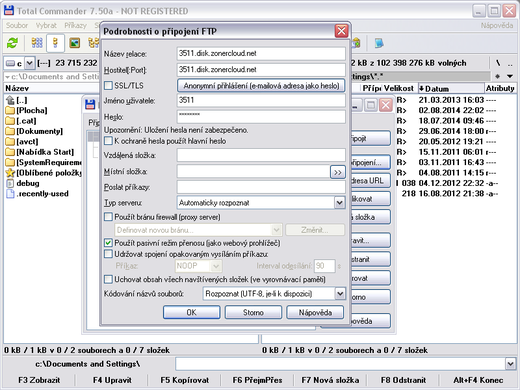This screenshot has height=390, width=520.
Task: Open the Kódování názvů souborů dropdown
Action: click(x=340, y=294)
